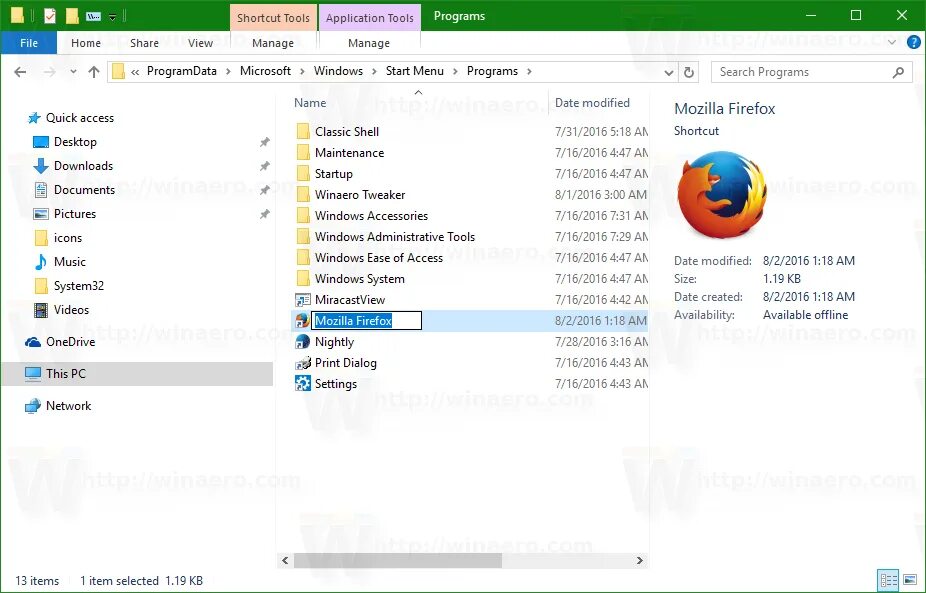
Task: Expand the ribbon with the chevron arrow
Action: [x=892, y=43]
